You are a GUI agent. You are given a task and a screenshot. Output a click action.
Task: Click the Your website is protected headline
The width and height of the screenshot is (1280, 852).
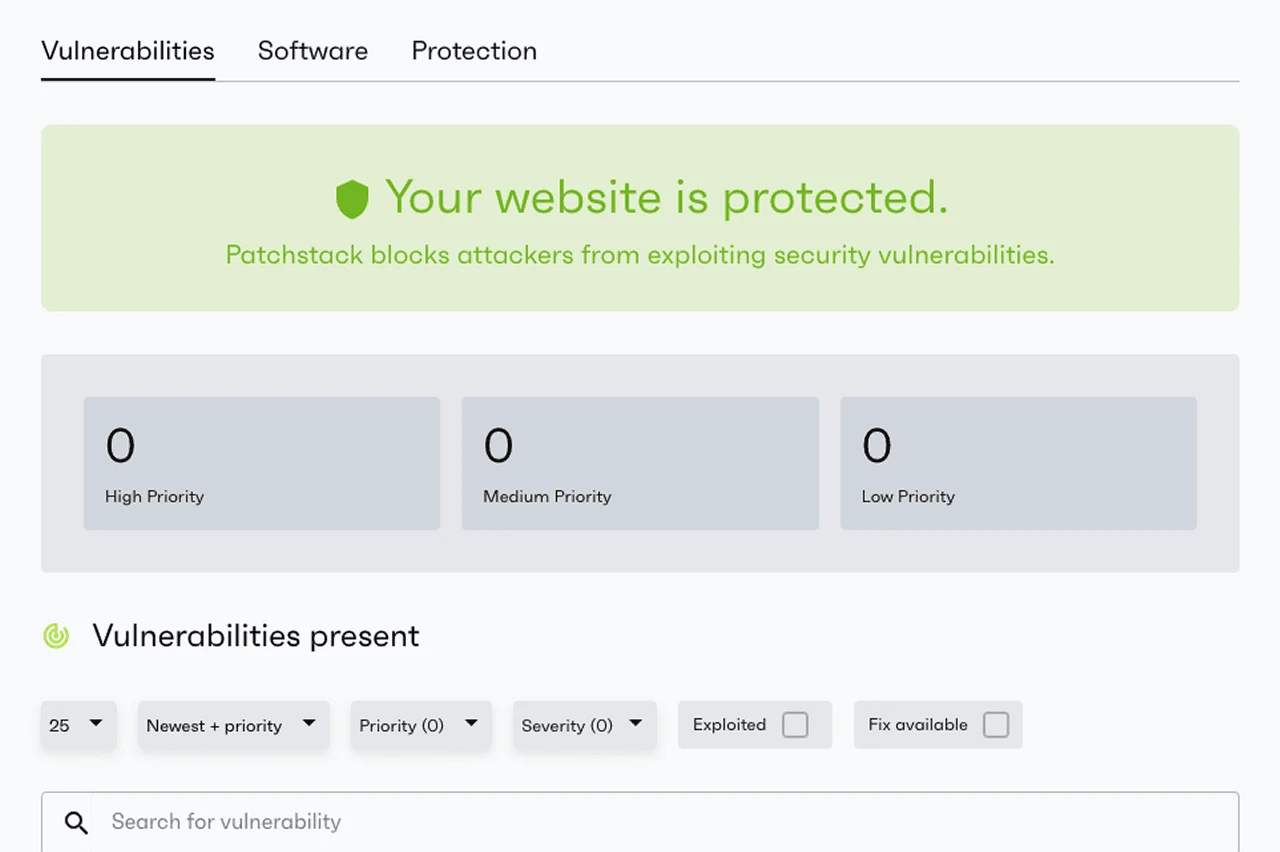tap(665, 198)
